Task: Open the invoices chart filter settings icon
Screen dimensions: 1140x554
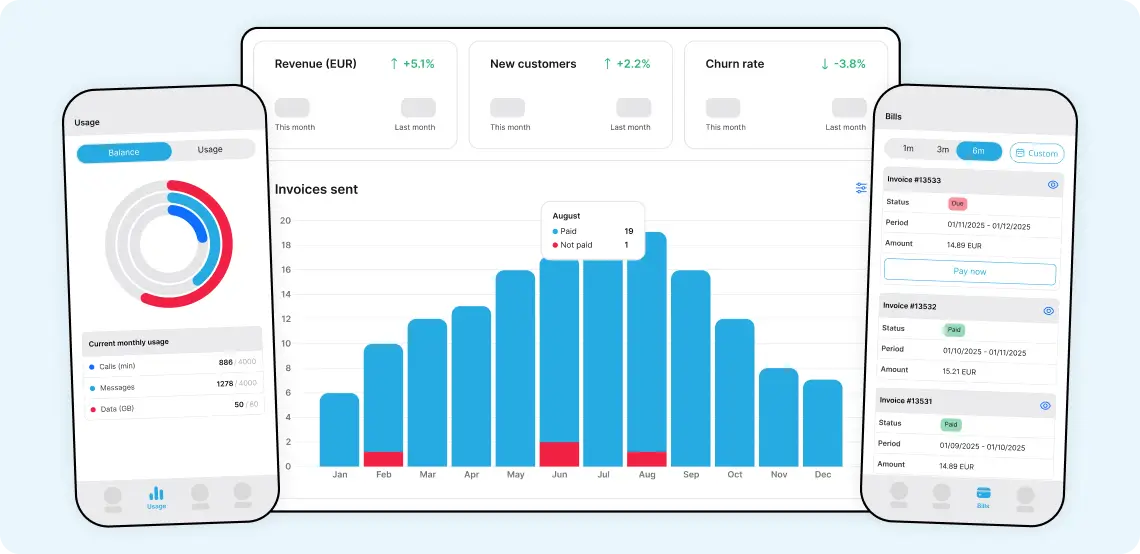Action: point(861,188)
